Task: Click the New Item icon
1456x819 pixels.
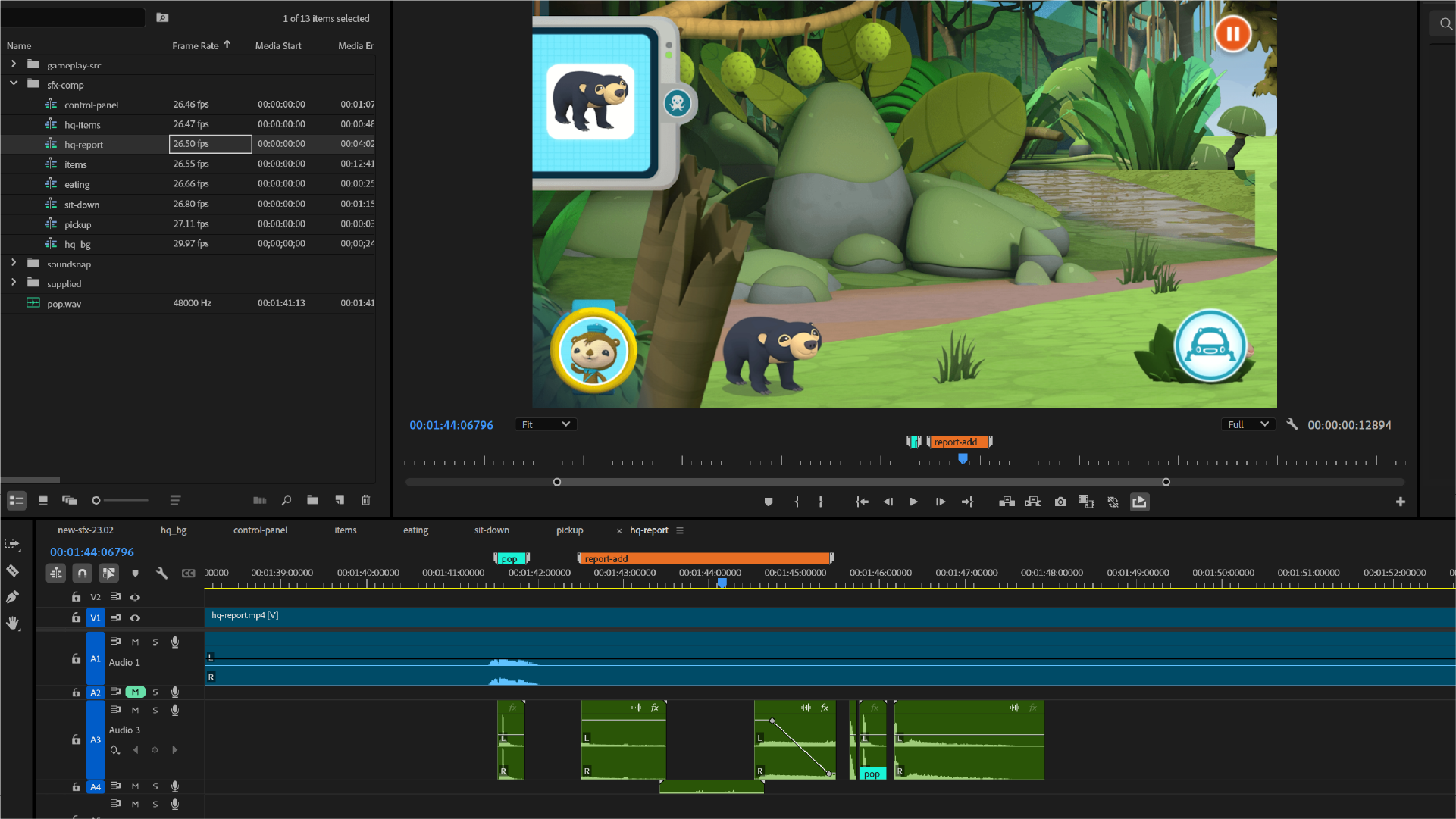Action: [340, 501]
